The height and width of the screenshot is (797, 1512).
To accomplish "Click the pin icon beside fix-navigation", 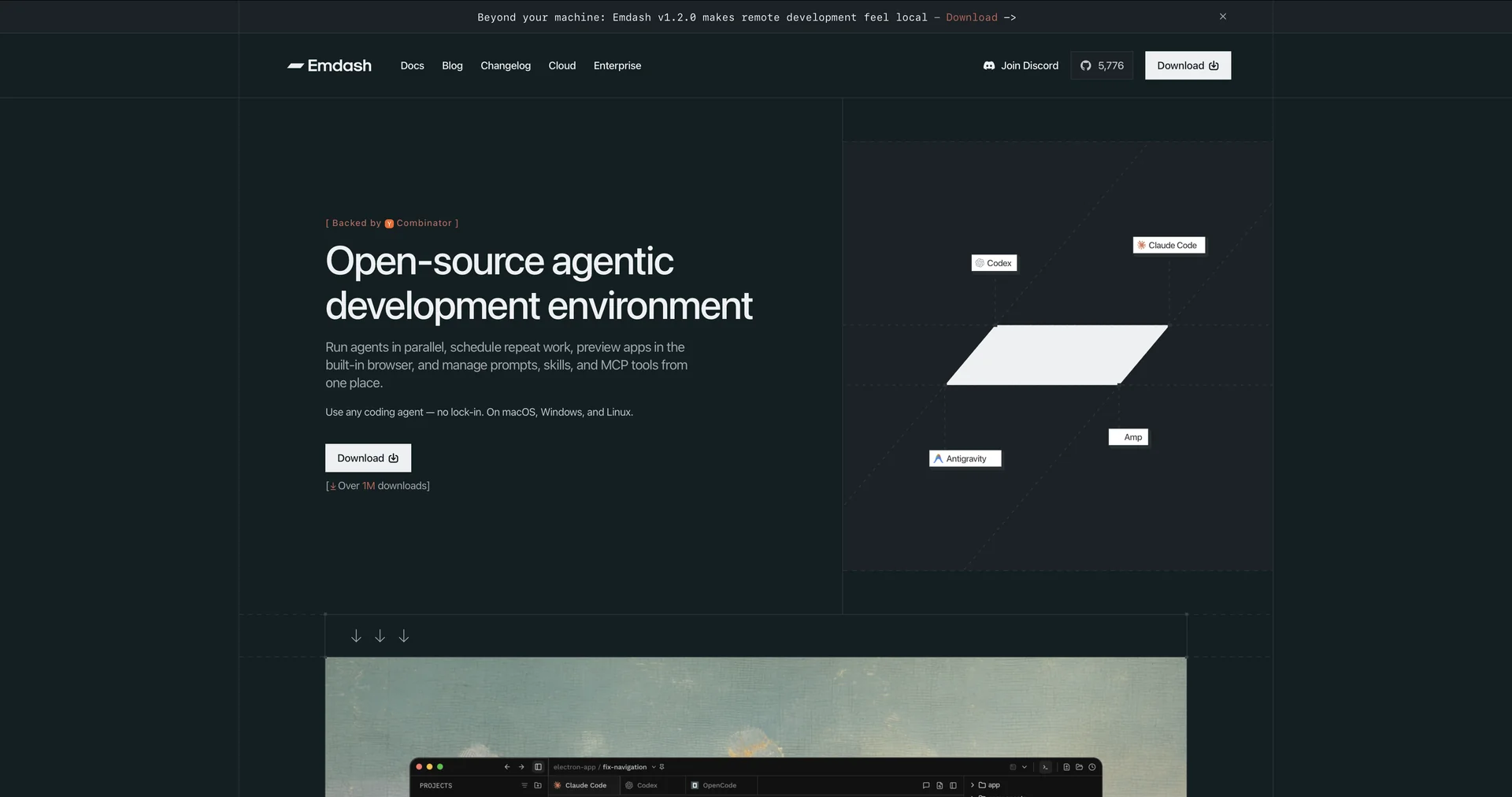I will 662,767.
